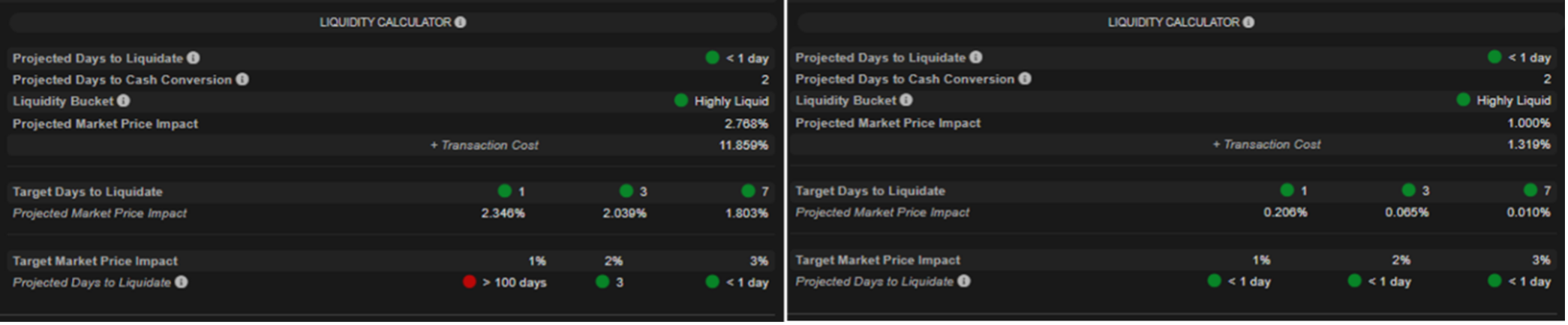Select 11.859% Transaction Cost value

point(743,146)
